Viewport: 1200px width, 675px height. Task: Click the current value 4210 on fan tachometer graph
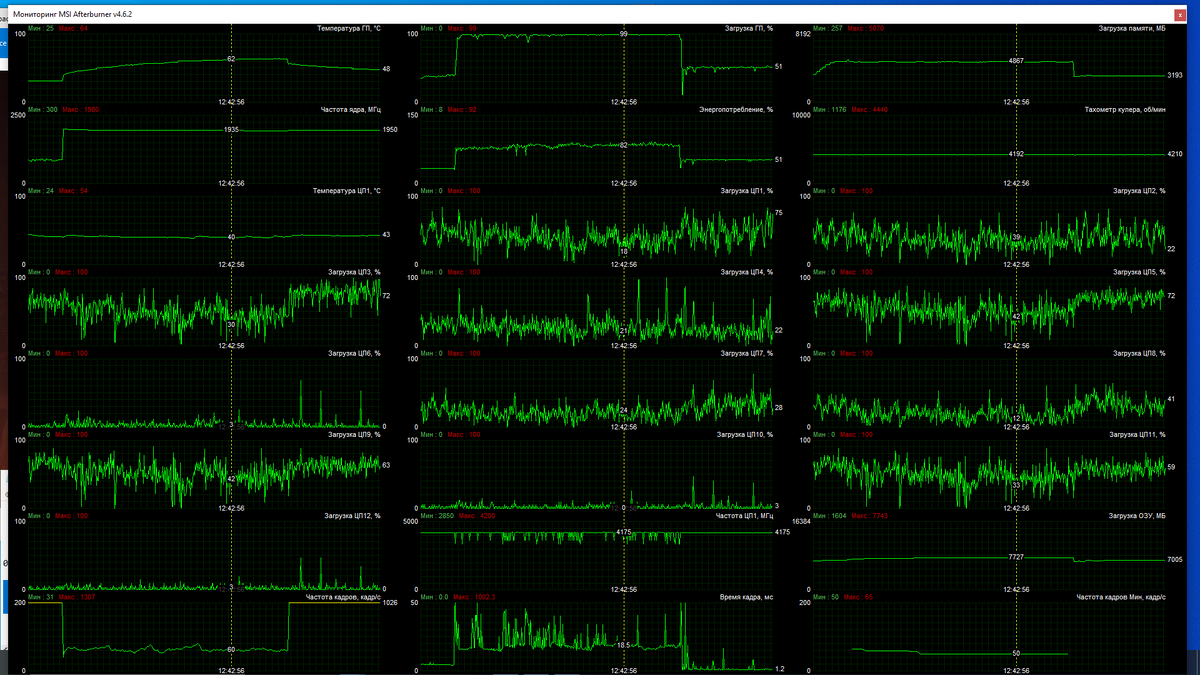click(x=1175, y=154)
